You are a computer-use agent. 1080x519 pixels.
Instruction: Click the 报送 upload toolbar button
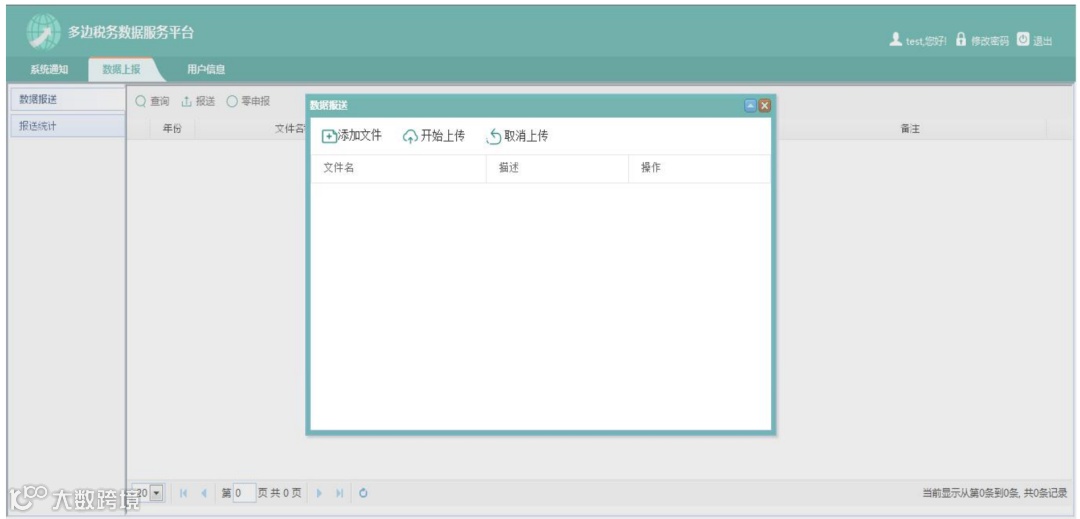[x=198, y=101]
